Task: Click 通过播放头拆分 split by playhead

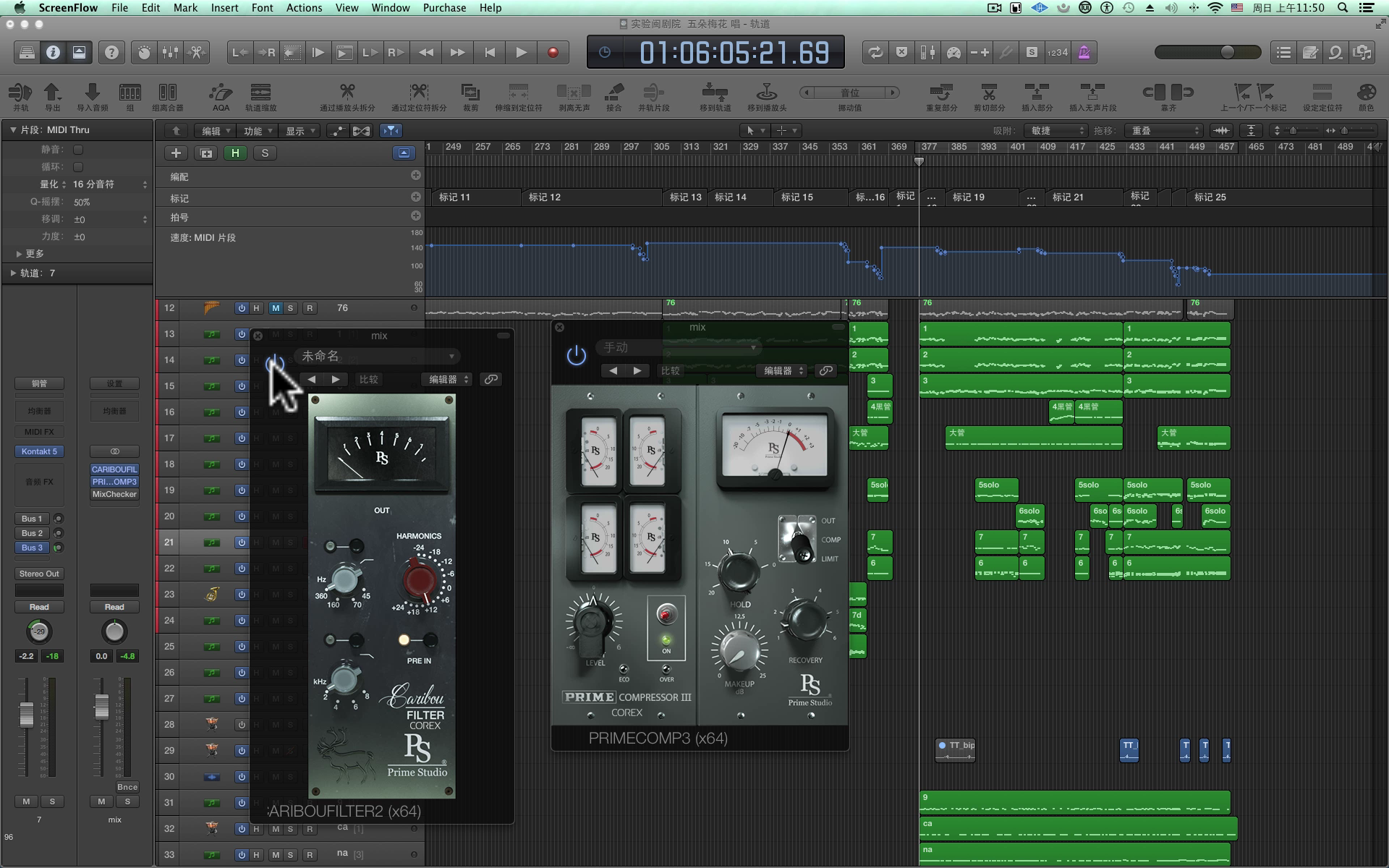Action: point(347,97)
